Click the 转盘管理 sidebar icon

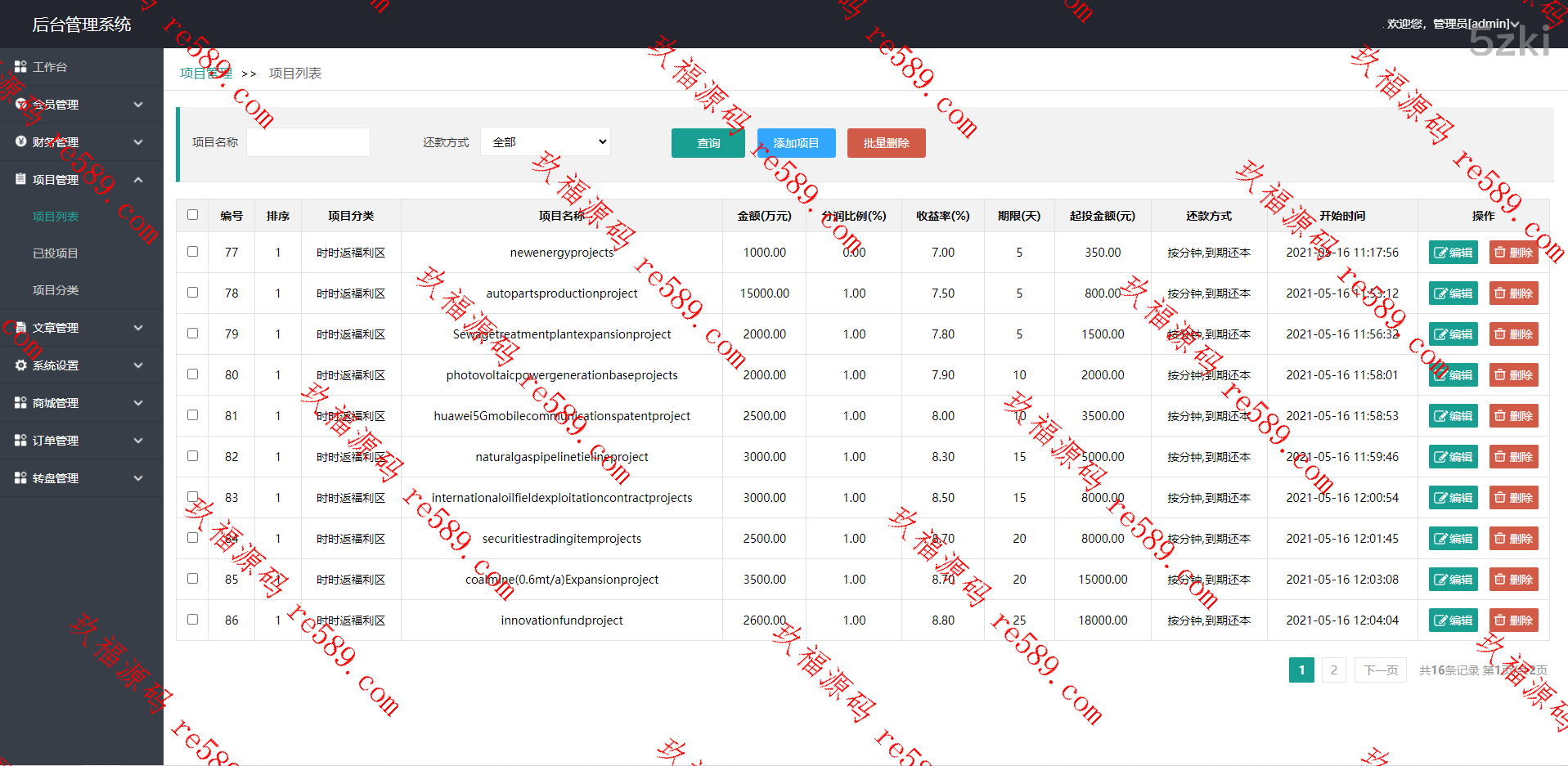point(20,478)
